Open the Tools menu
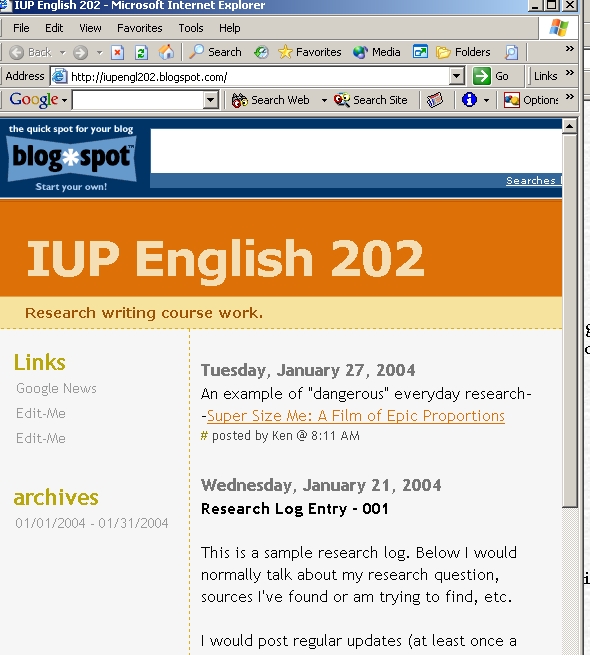The width and height of the screenshot is (590, 655). (x=191, y=28)
